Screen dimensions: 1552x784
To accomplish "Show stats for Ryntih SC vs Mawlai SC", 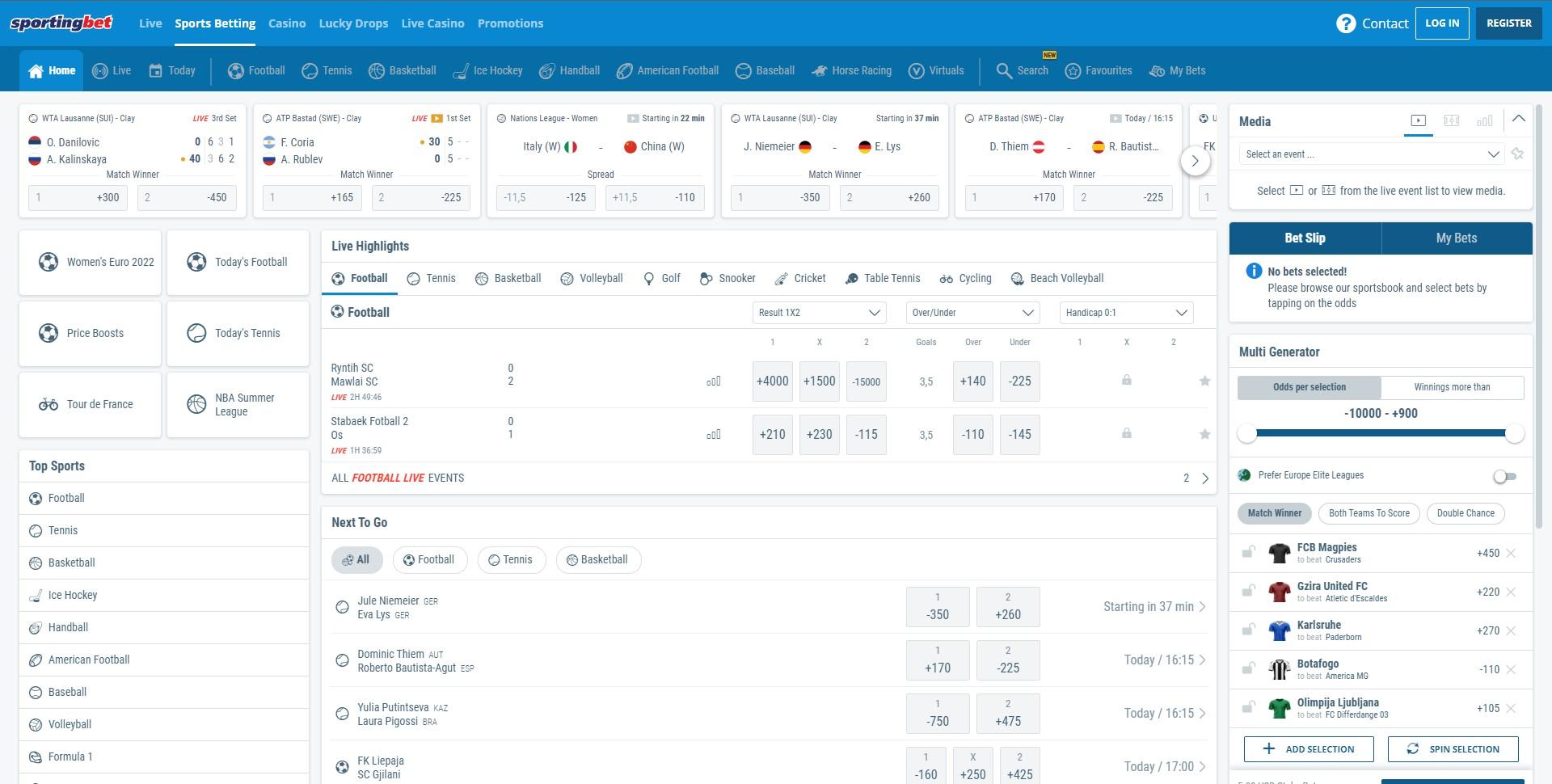I will (714, 381).
